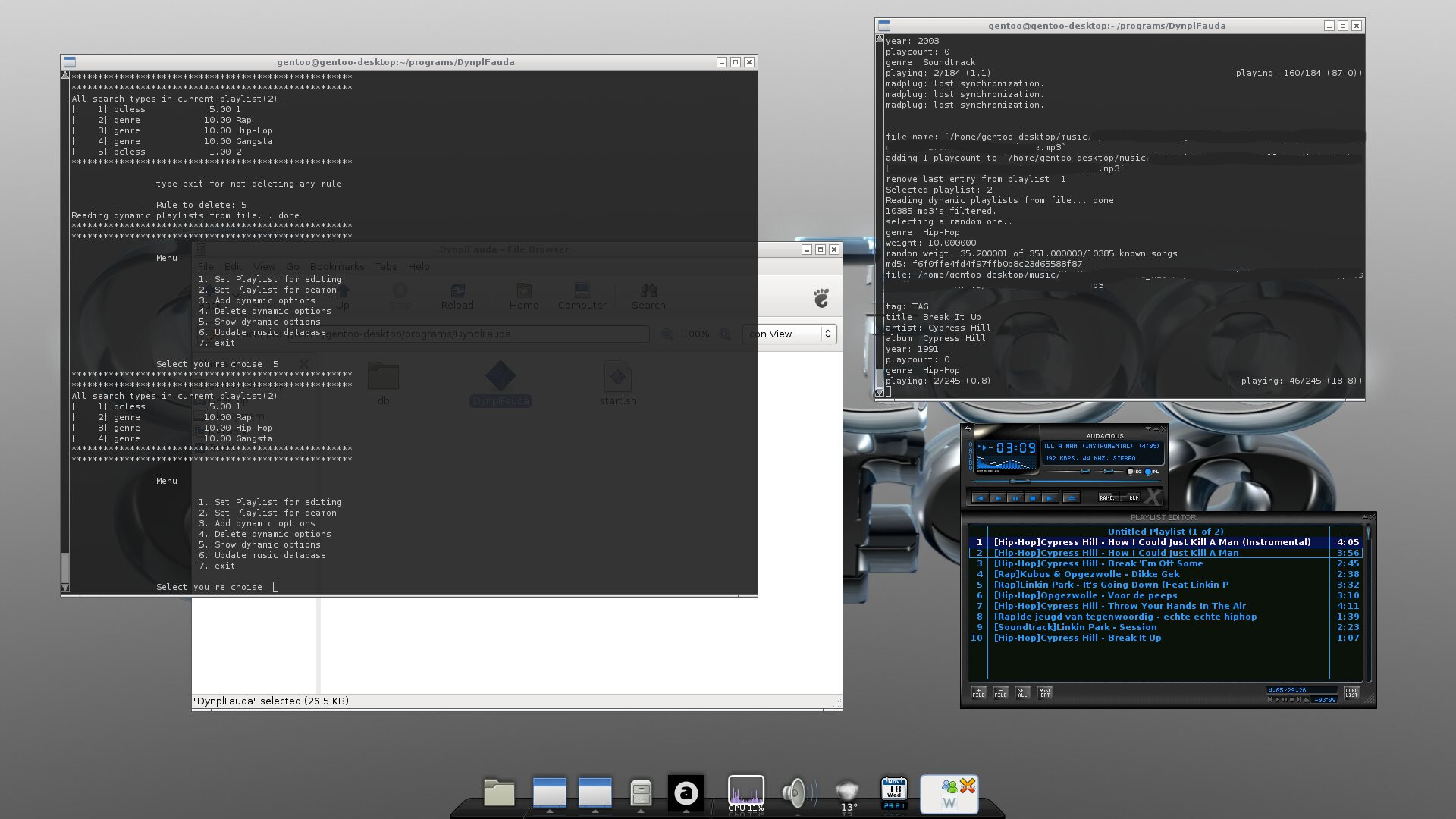Click the File Browser status bar text
Viewport: 1456px width, 819px height.
[x=271, y=701]
